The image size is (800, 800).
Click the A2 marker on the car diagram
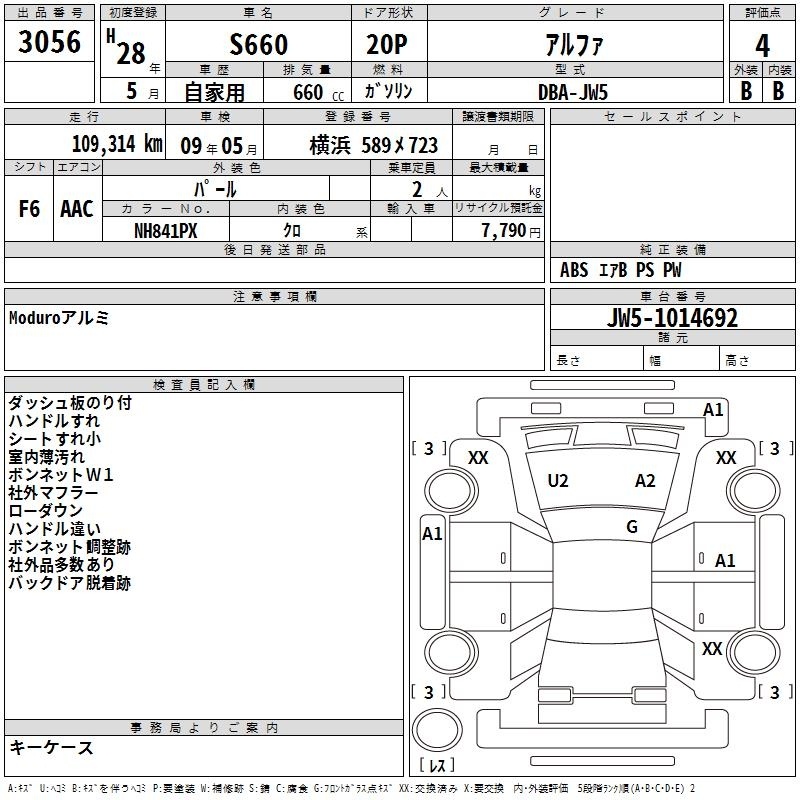[x=645, y=481]
